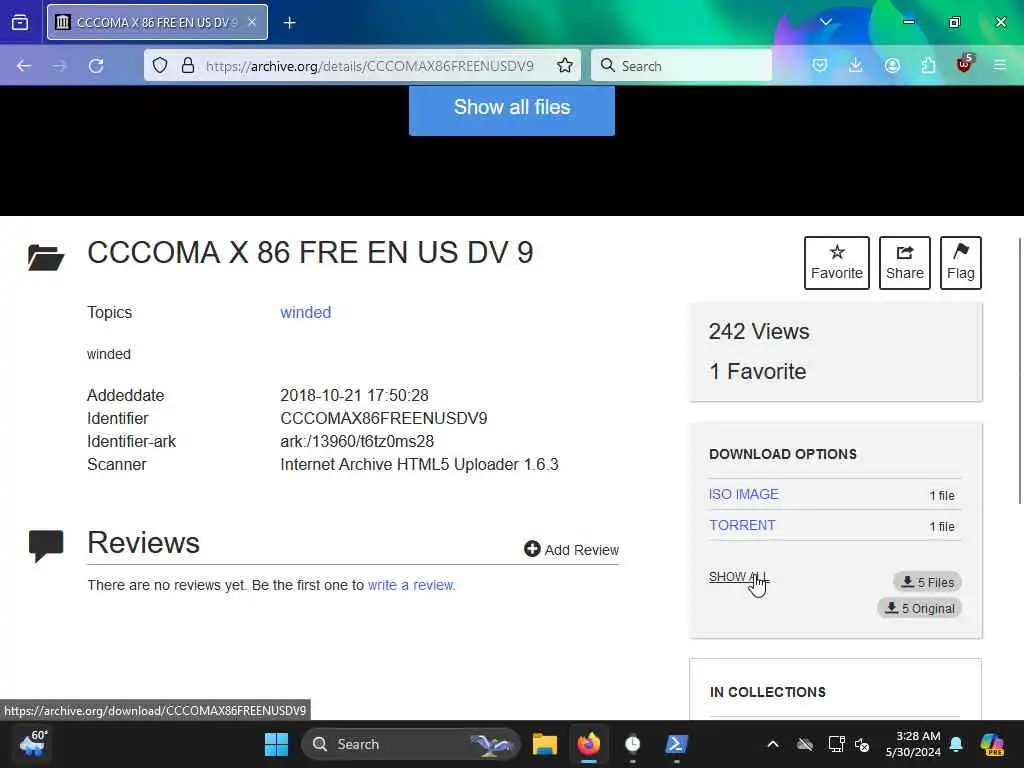Viewport: 1024px width, 768px height.
Task: Bookmark this page with star icon
Action: (565, 65)
